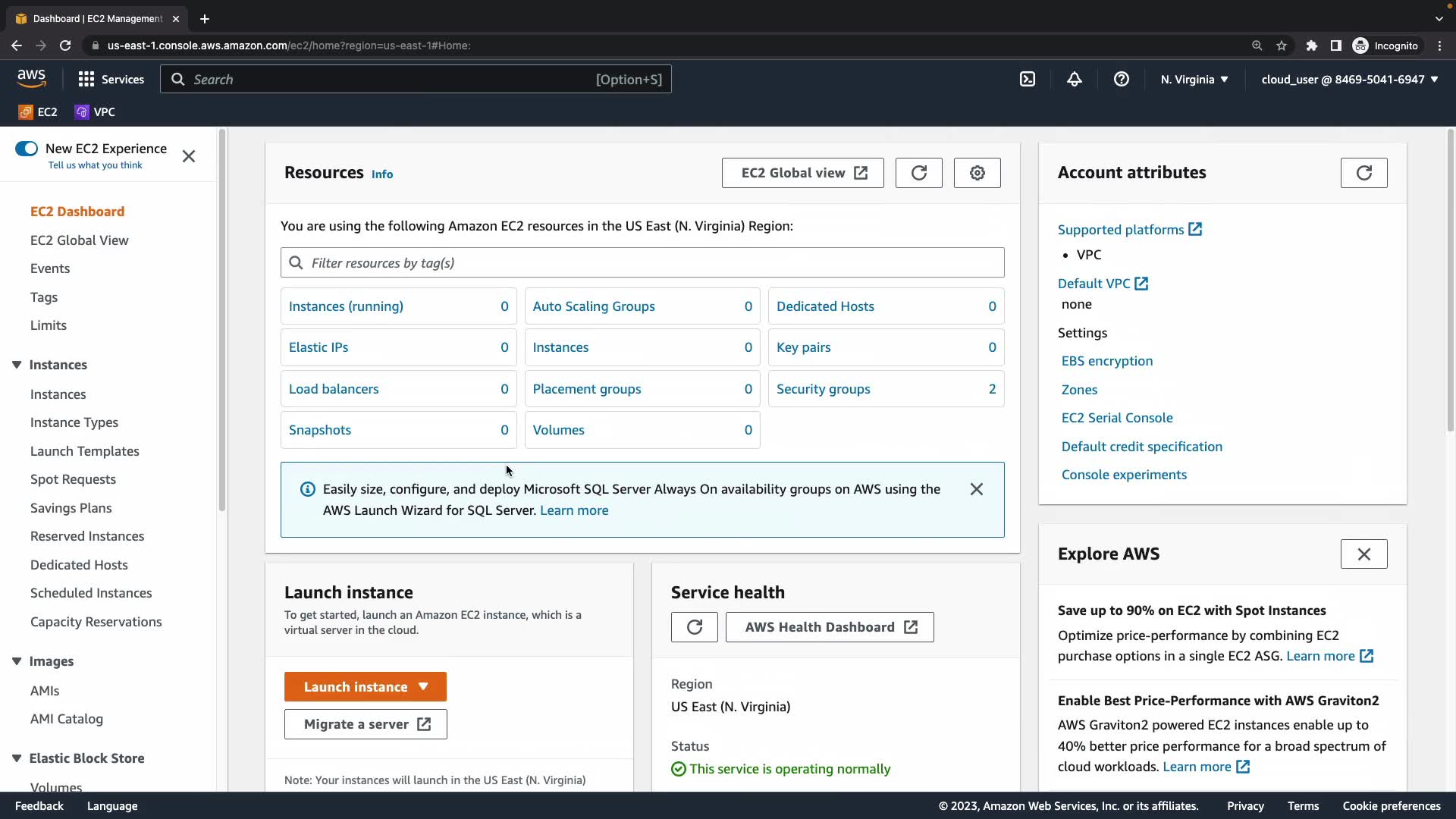Open the VPC shortcut in favorites bar

(96, 112)
